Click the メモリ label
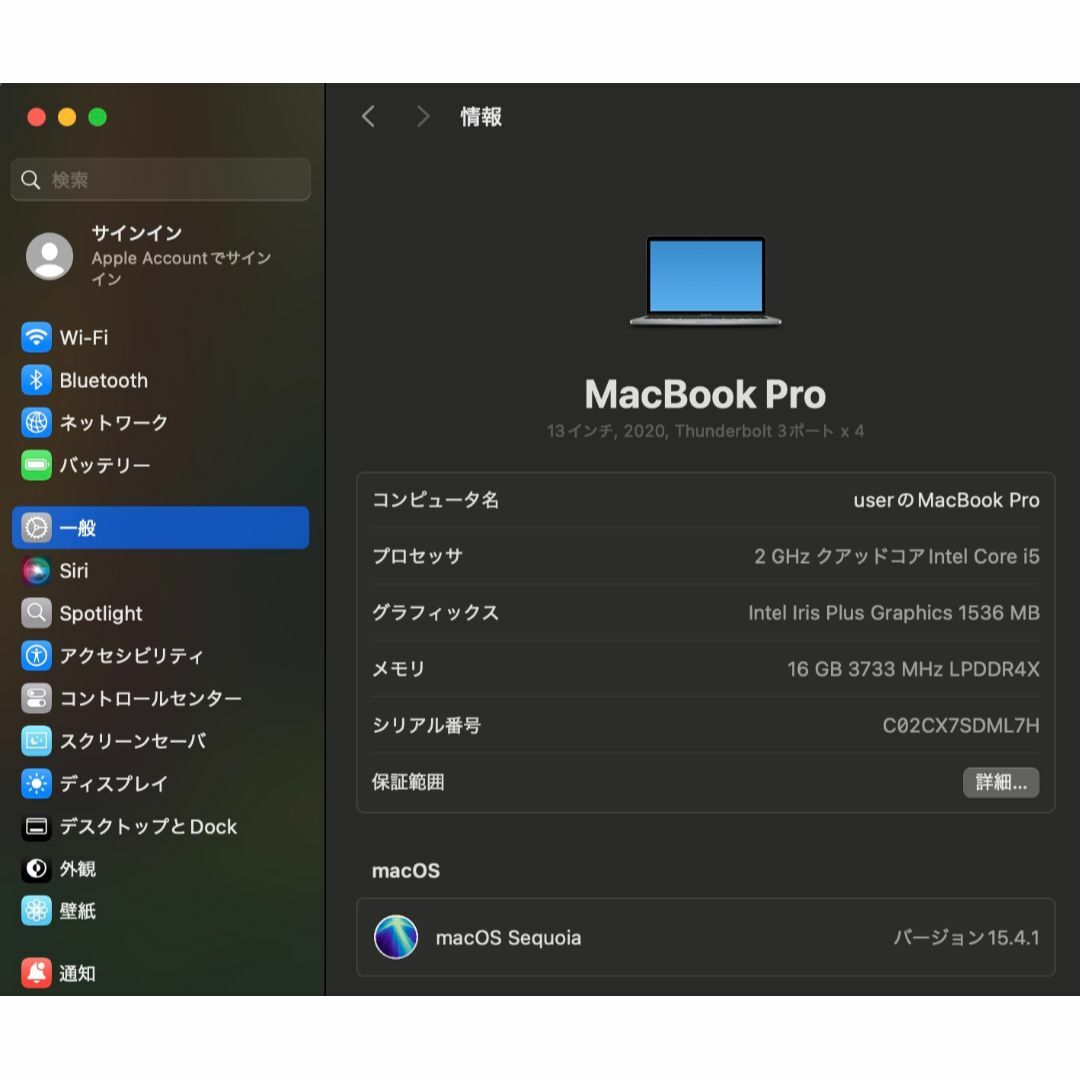The image size is (1080, 1080). pyautogui.click(x=398, y=669)
